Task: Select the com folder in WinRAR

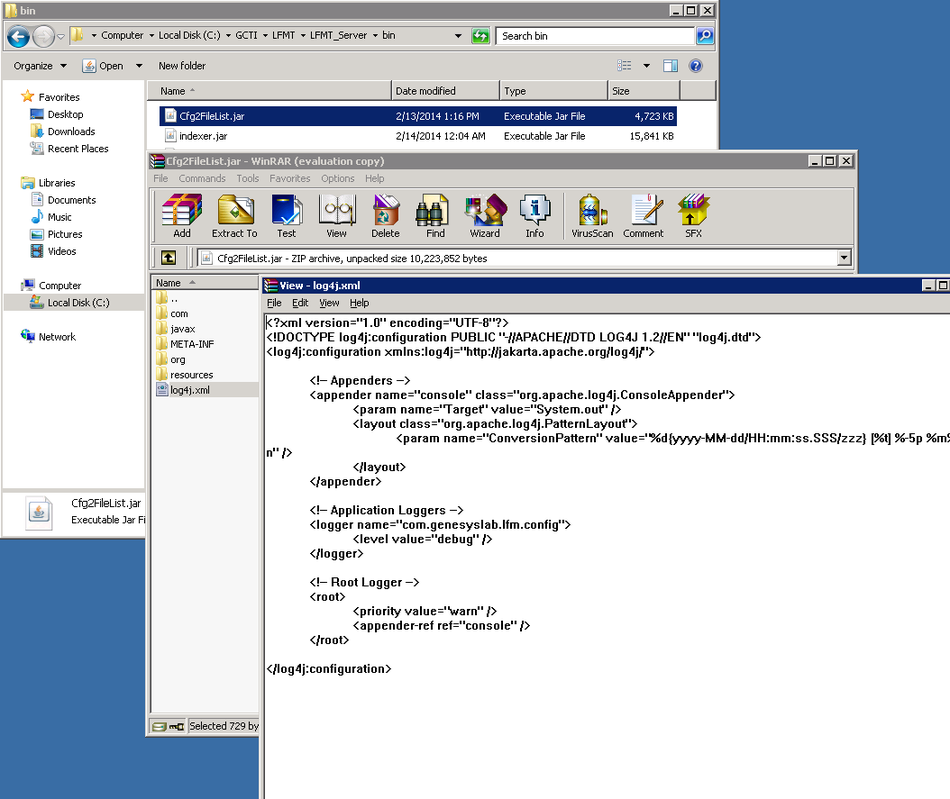Action: click(179, 314)
